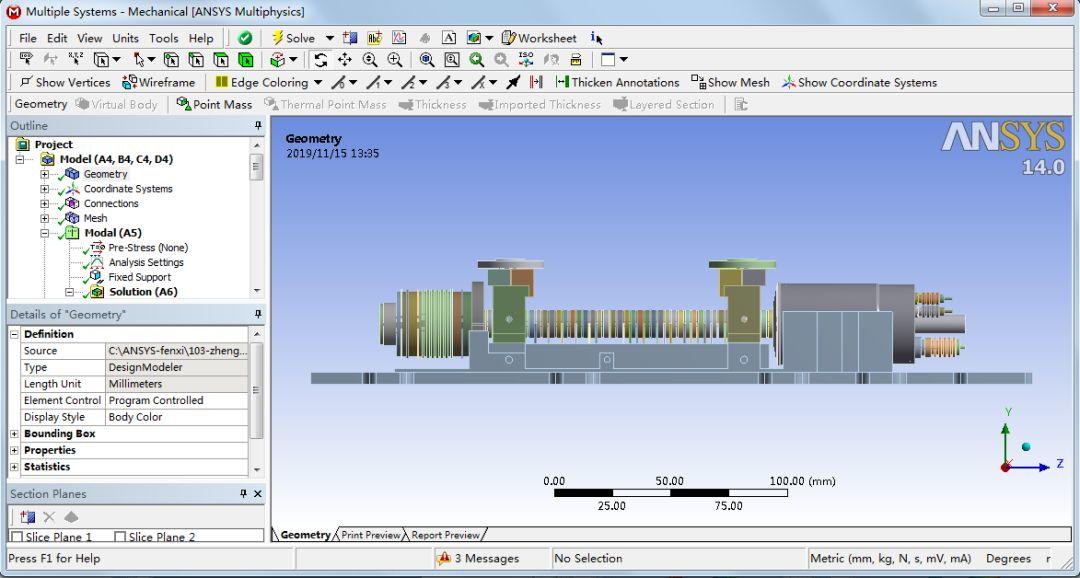
Task: Switch to the Report Preview tab
Action: click(x=446, y=535)
